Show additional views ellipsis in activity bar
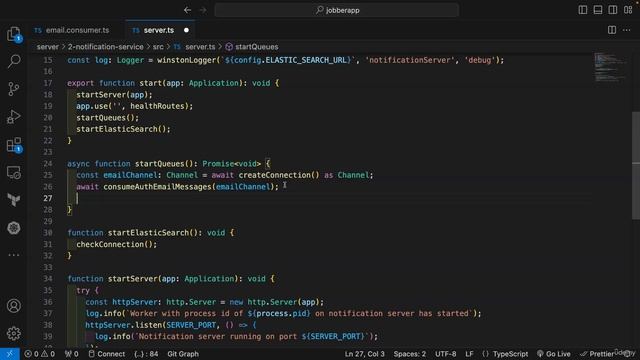This screenshot has width=640, height=360. point(14,255)
